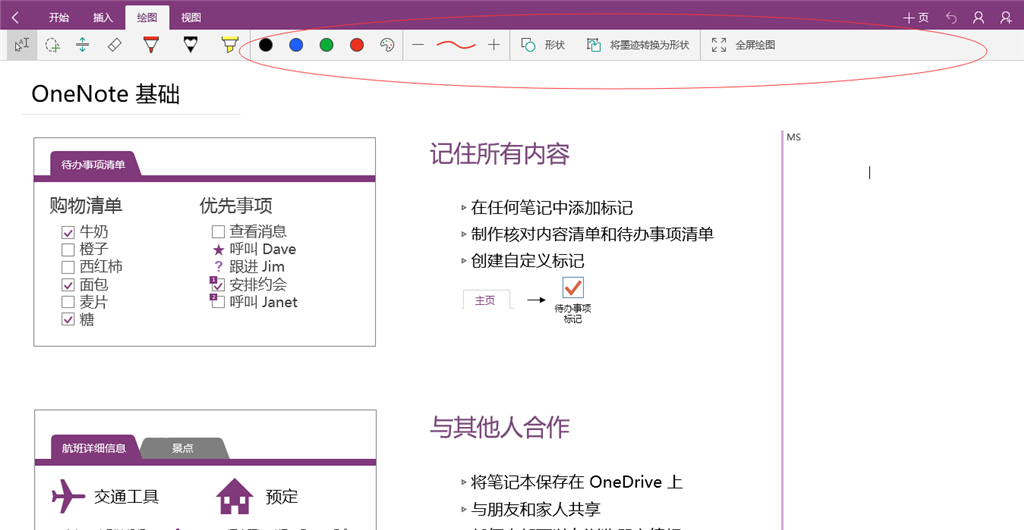Decrease pen thickness with minus button
1024x530 pixels.
coord(418,45)
